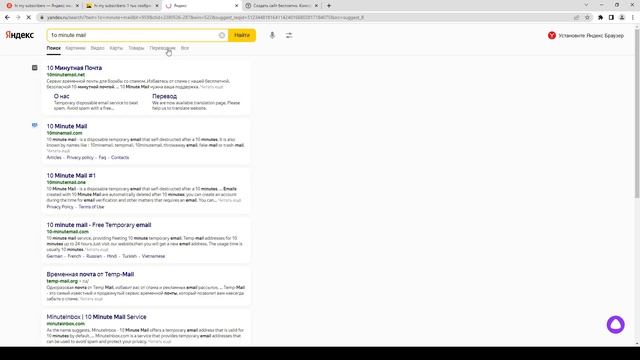Viewport: 640px width, 360px height.
Task: Start voice search with the microphone icon
Action: coord(272,36)
